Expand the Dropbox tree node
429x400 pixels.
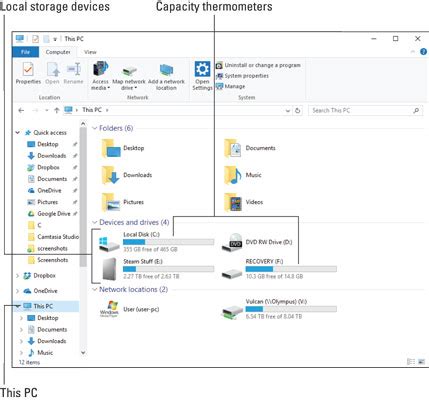click(x=18, y=276)
